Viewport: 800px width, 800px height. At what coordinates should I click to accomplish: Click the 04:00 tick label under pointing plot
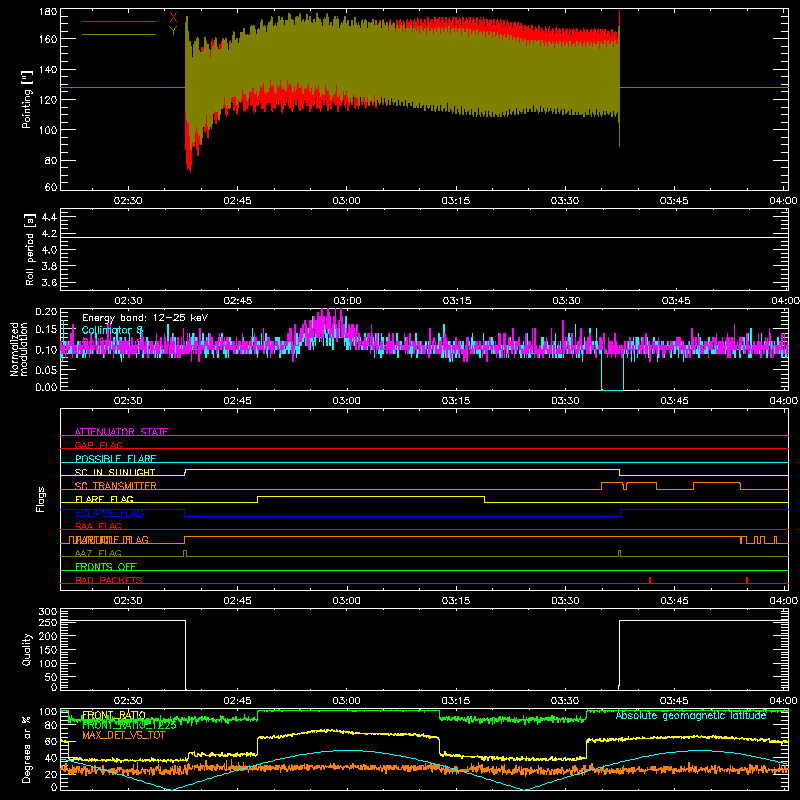point(784,201)
